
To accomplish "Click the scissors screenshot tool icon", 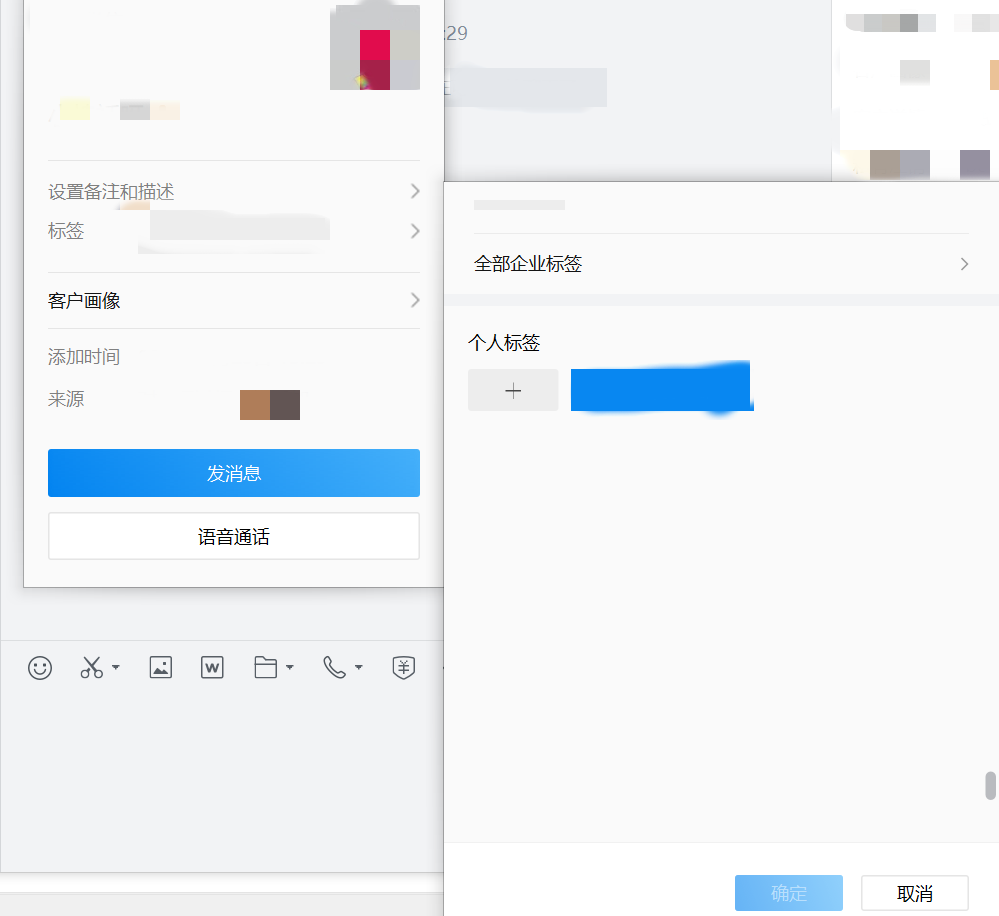I will pyautogui.click(x=92, y=667).
